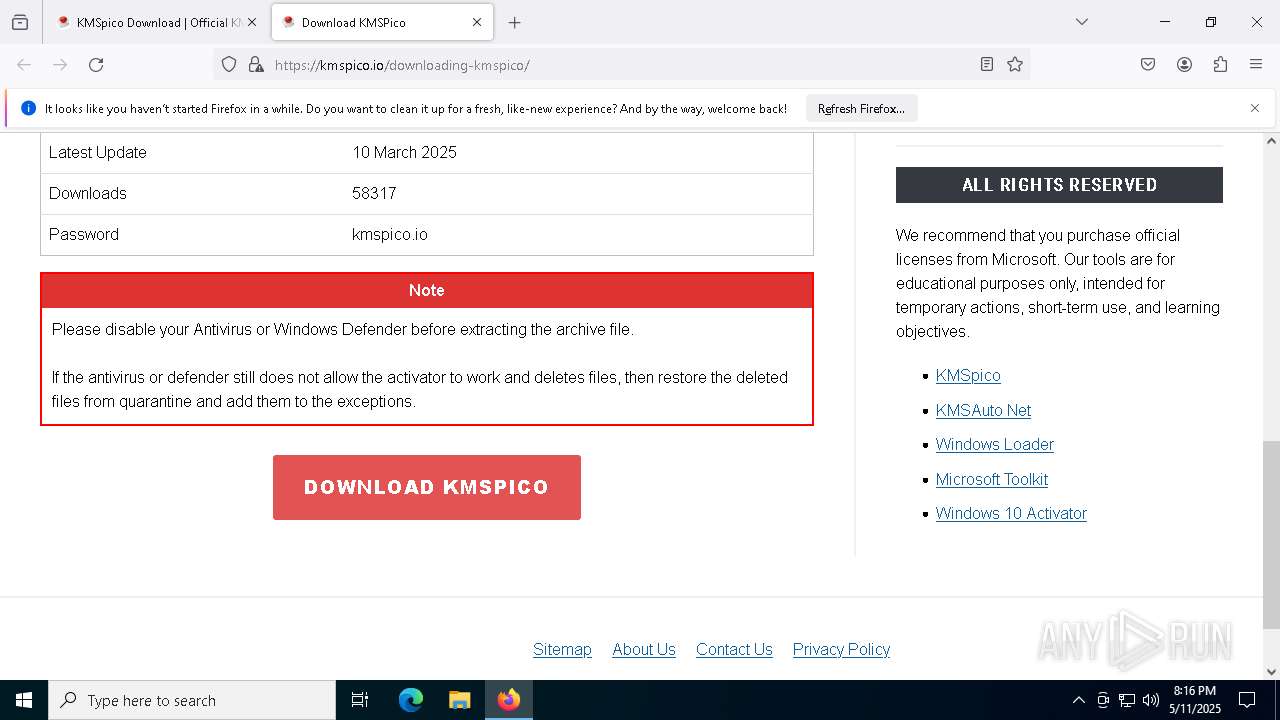Open the Extensions puzzle icon
Image resolution: width=1280 pixels, height=720 pixels.
1220,65
